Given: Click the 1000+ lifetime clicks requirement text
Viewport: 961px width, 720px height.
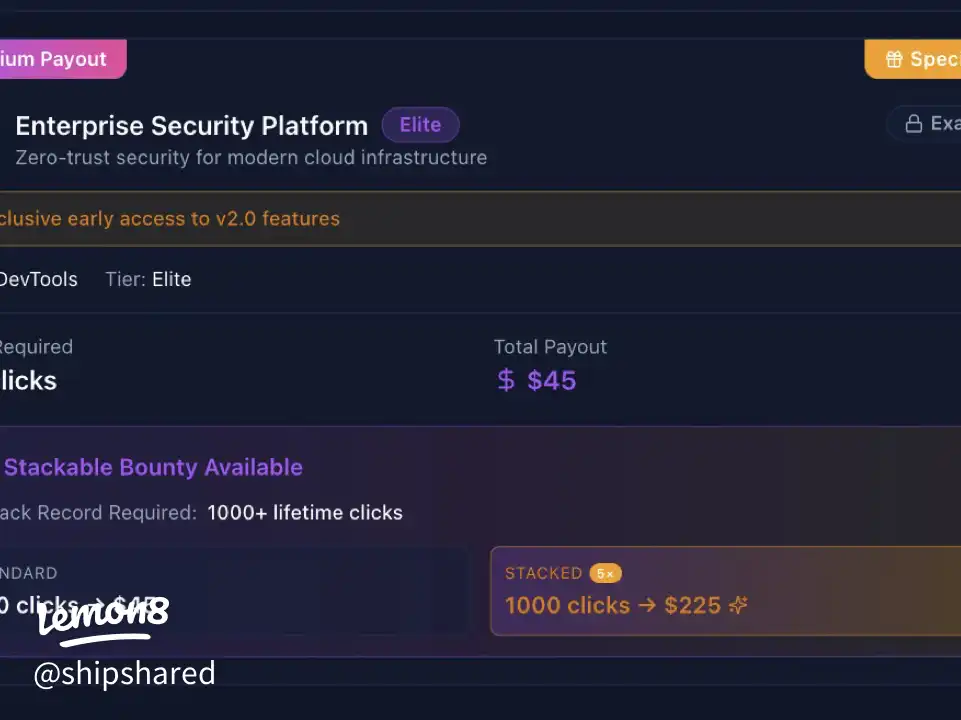Looking at the screenshot, I should (x=305, y=513).
